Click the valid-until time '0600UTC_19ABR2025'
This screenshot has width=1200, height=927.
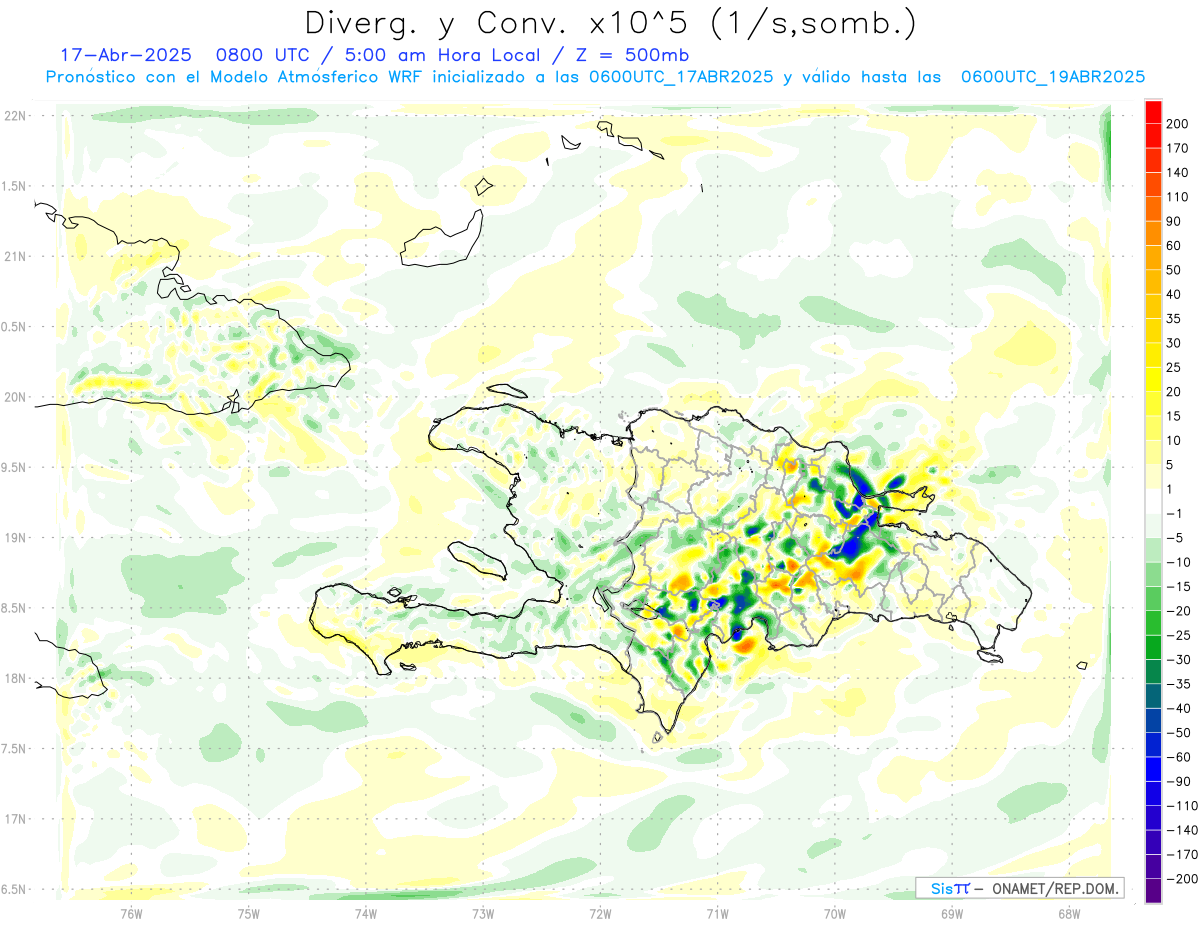1052,77
